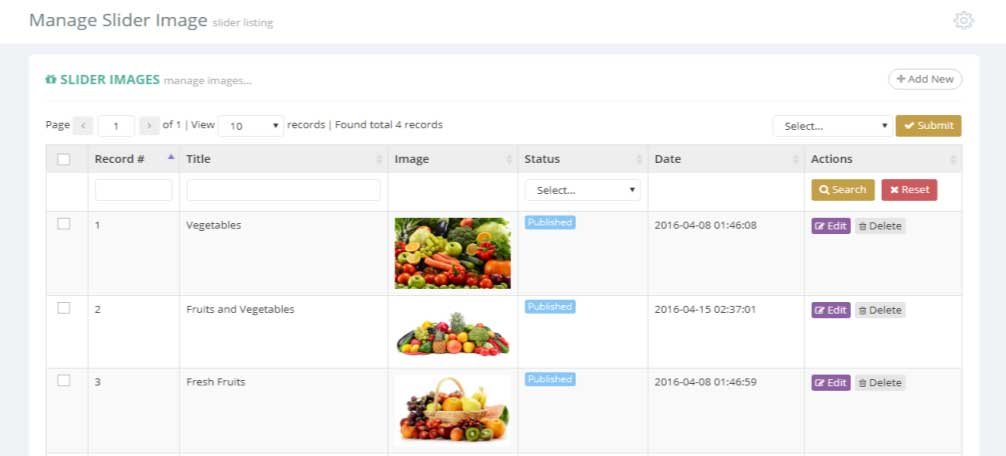Click the page number input field
The height and width of the screenshot is (456, 1006).
coord(116,126)
